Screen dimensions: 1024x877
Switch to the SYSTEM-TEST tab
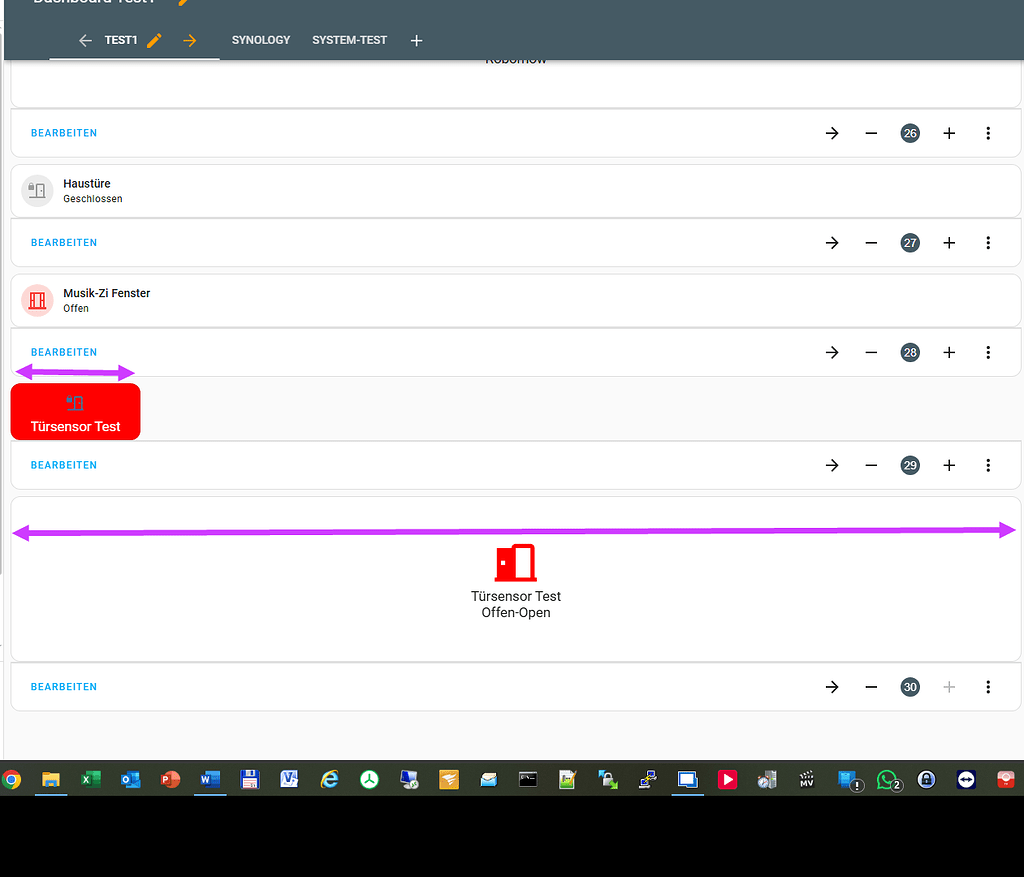tap(349, 40)
